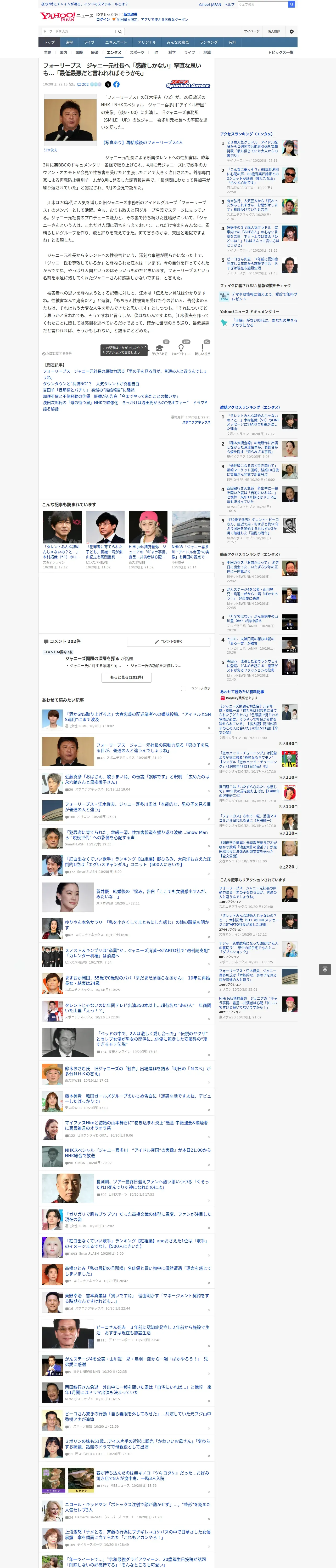This screenshot has width=336, height=1568.
Task: Open 購入履歴 link
Action: (x=274, y=32)
